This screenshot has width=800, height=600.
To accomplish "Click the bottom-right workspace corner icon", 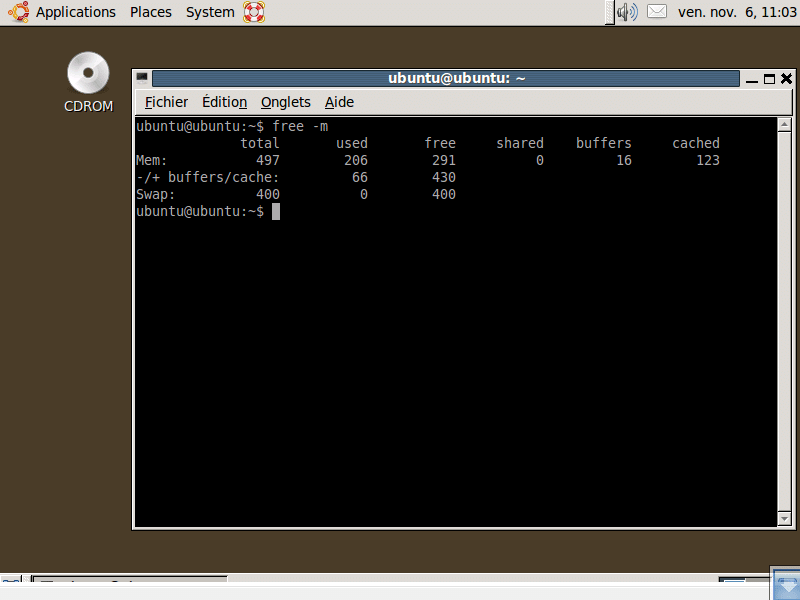I will [x=785, y=584].
